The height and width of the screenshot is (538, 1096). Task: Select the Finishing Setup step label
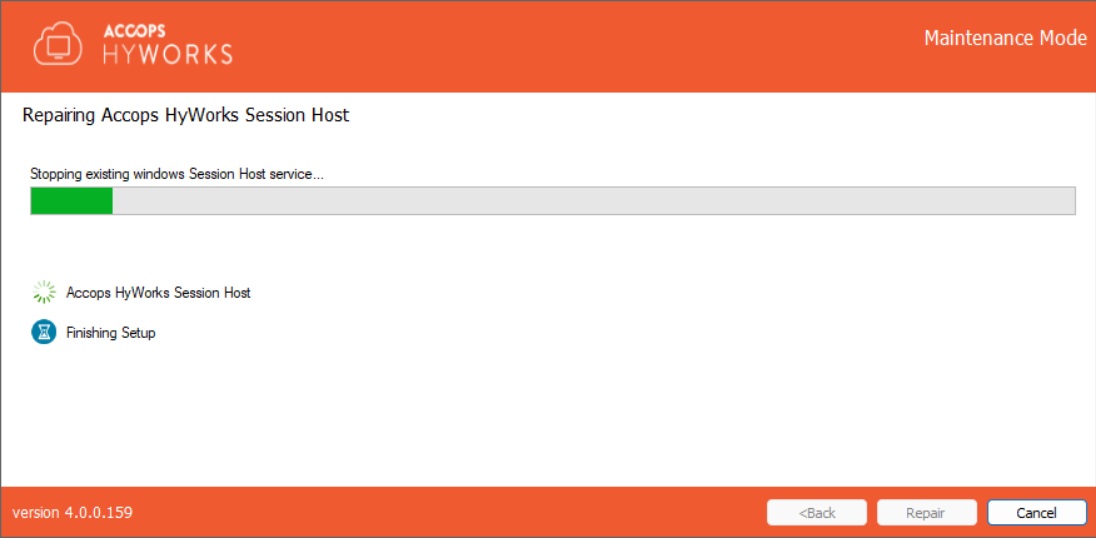tap(111, 333)
